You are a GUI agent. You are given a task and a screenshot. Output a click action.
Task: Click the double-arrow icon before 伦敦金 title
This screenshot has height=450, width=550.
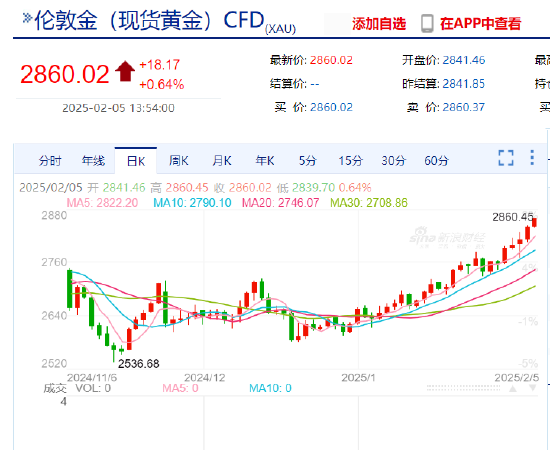[x=27, y=18]
